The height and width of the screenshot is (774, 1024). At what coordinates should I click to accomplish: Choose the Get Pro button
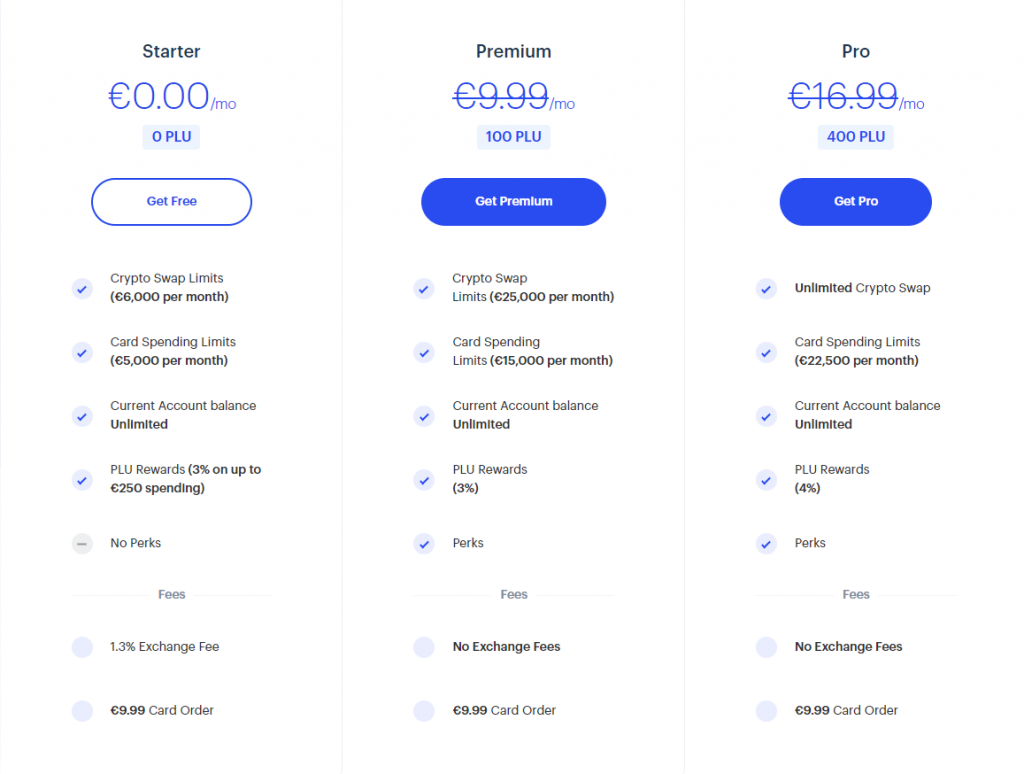point(856,202)
